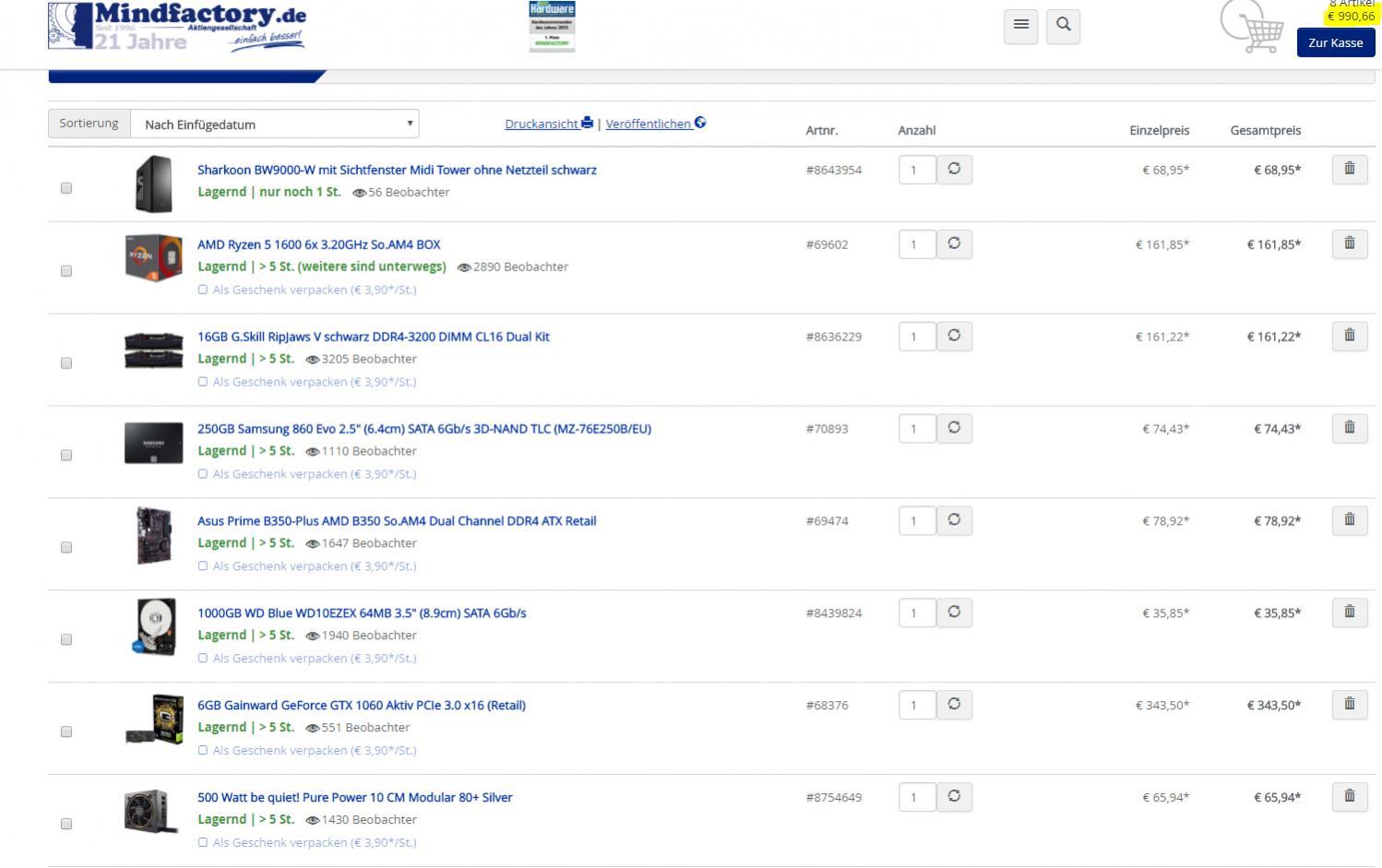1382x868 pixels.
Task: Remove be quiet! Pure Power 10 item
Action: (1349, 797)
